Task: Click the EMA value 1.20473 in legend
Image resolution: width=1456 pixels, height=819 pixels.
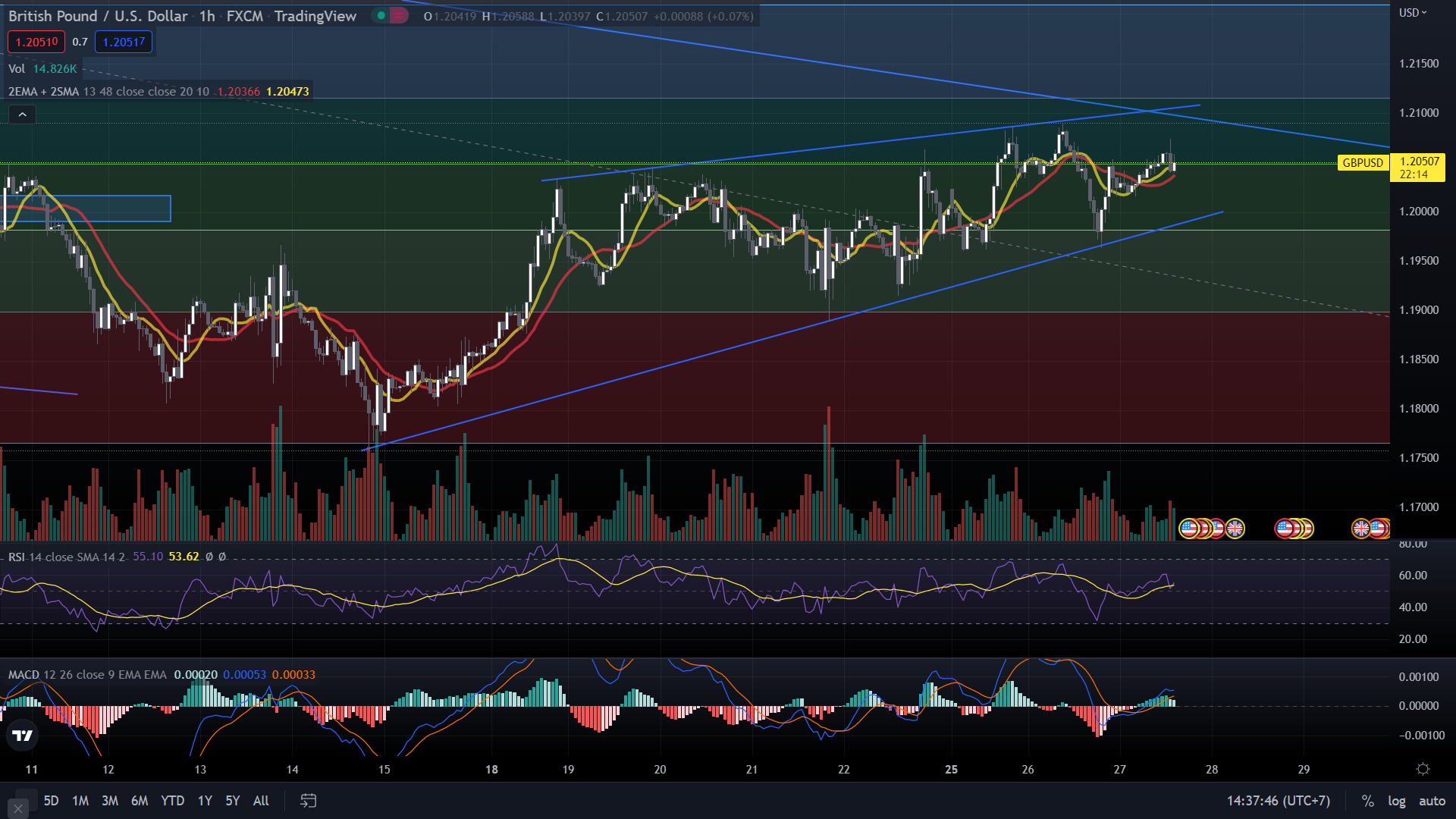Action: tap(287, 91)
